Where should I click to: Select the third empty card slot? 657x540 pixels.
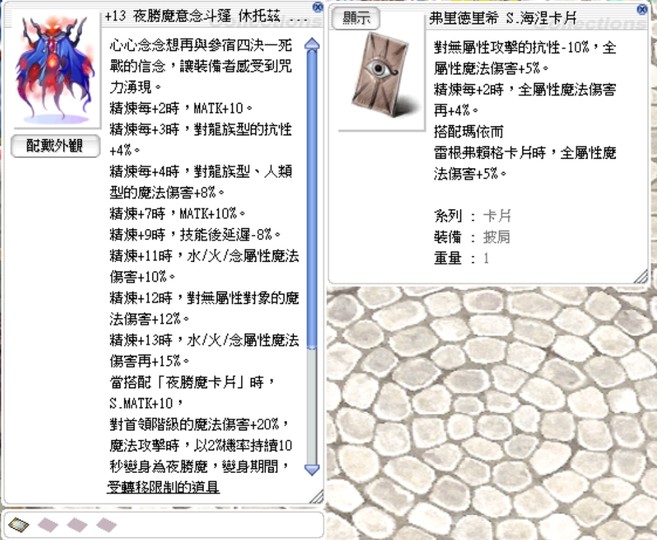pos(76,524)
